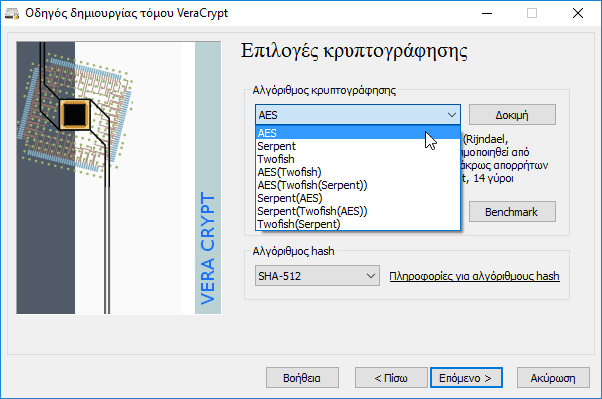602x399 pixels.
Task: Select AES from the encryption list
Action: coord(357,133)
